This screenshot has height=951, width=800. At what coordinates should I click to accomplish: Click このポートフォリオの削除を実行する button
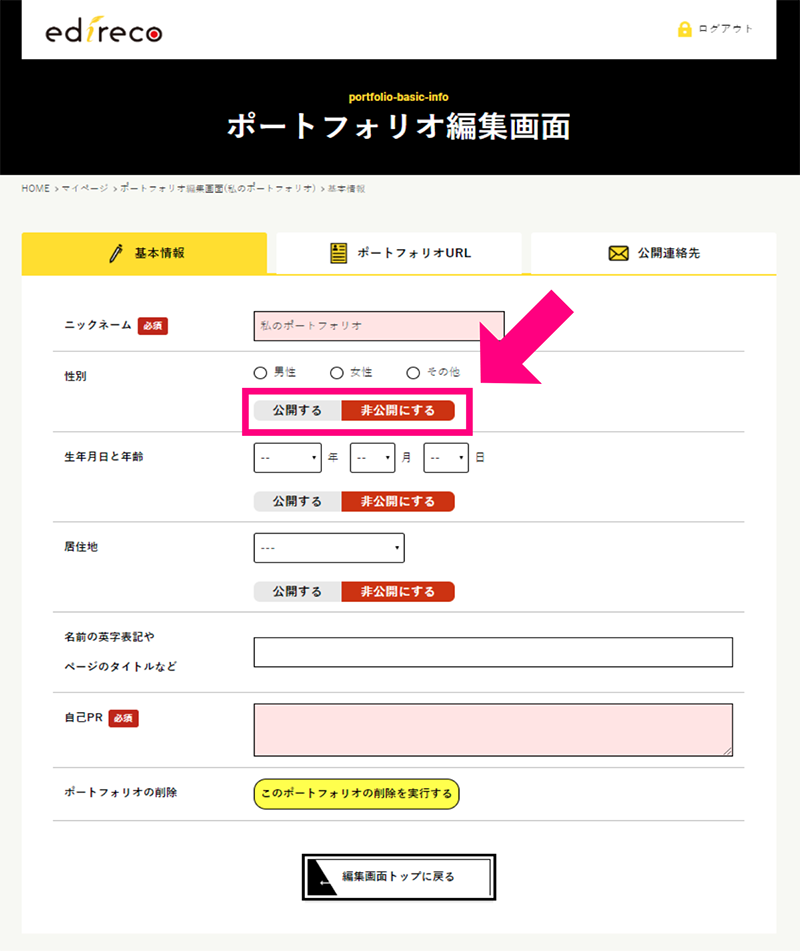[x=356, y=794]
